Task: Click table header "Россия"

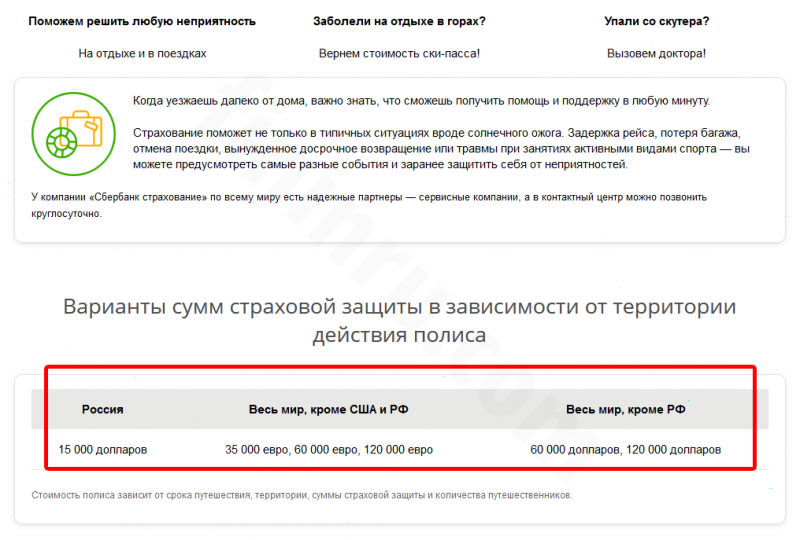Action: pyautogui.click(x=103, y=409)
